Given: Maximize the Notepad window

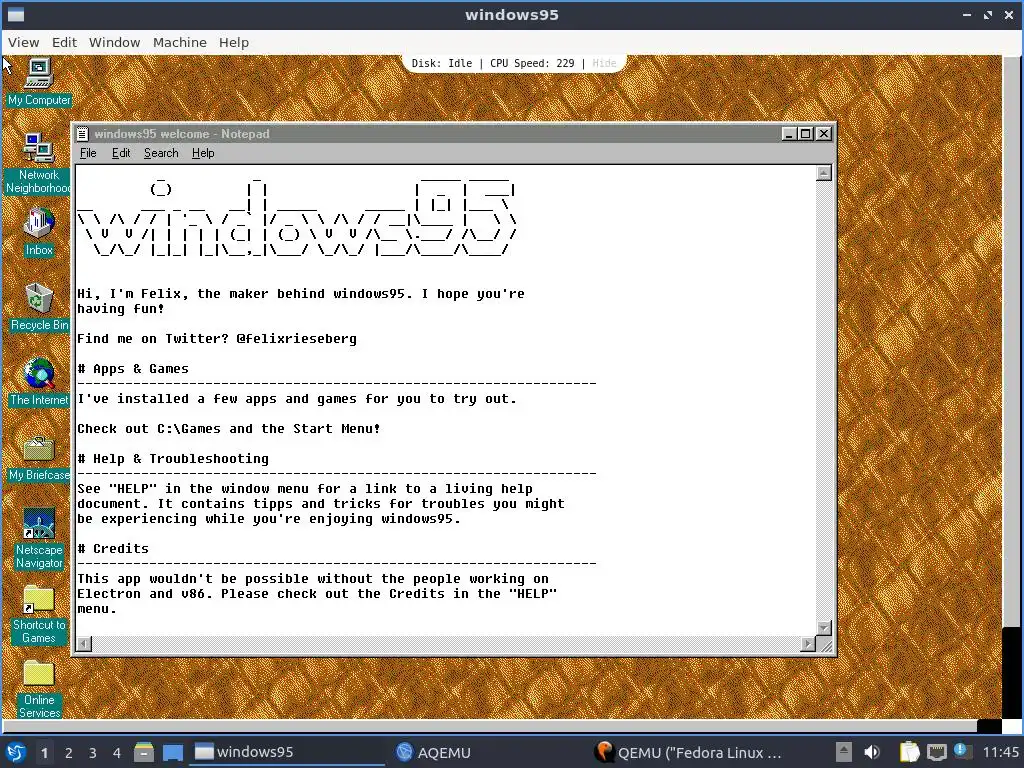Looking at the screenshot, I should tap(805, 134).
